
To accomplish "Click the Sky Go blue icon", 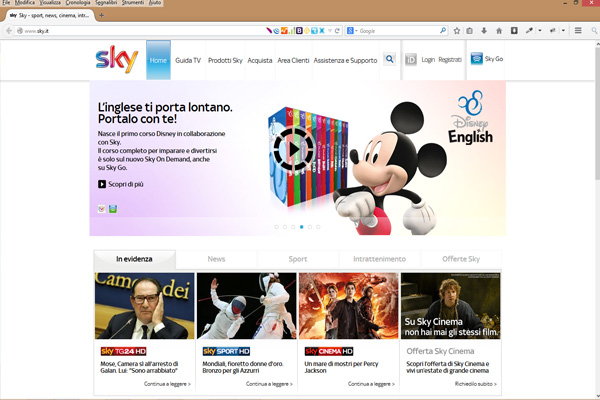I will pyautogui.click(x=476, y=59).
